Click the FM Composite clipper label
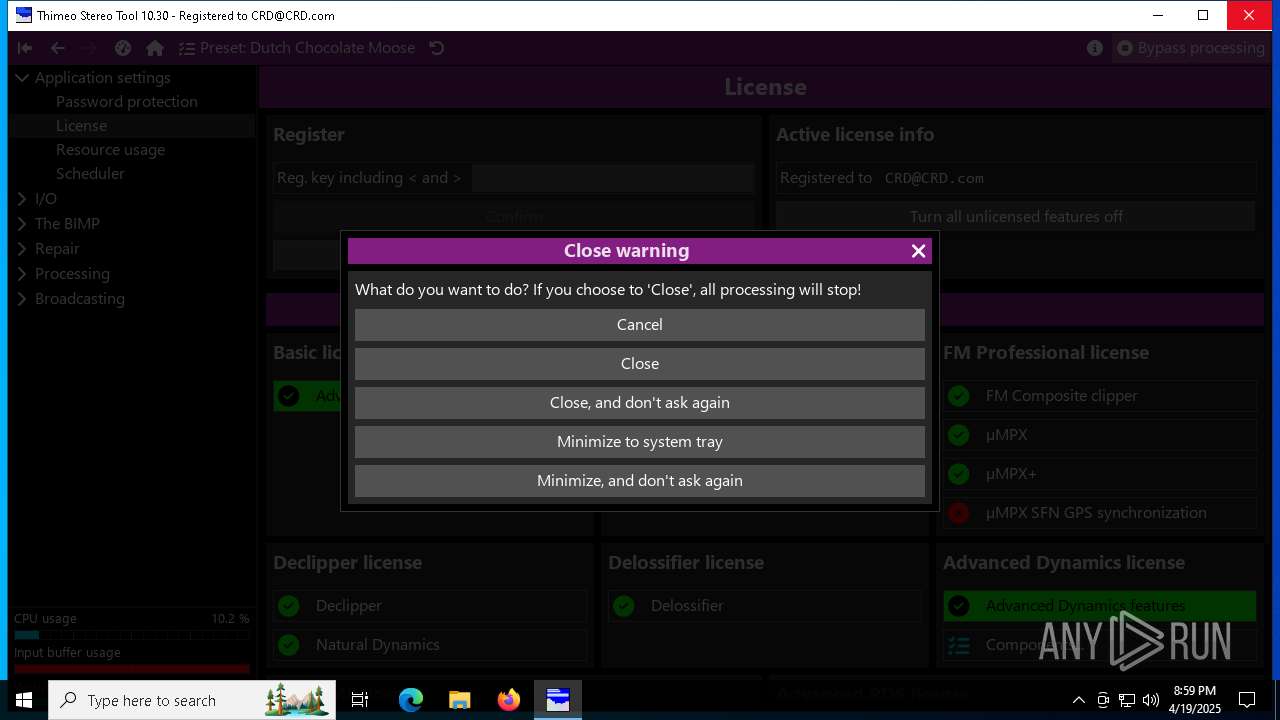Image resolution: width=1280 pixels, height=720 pixels. click(1061, 396)
